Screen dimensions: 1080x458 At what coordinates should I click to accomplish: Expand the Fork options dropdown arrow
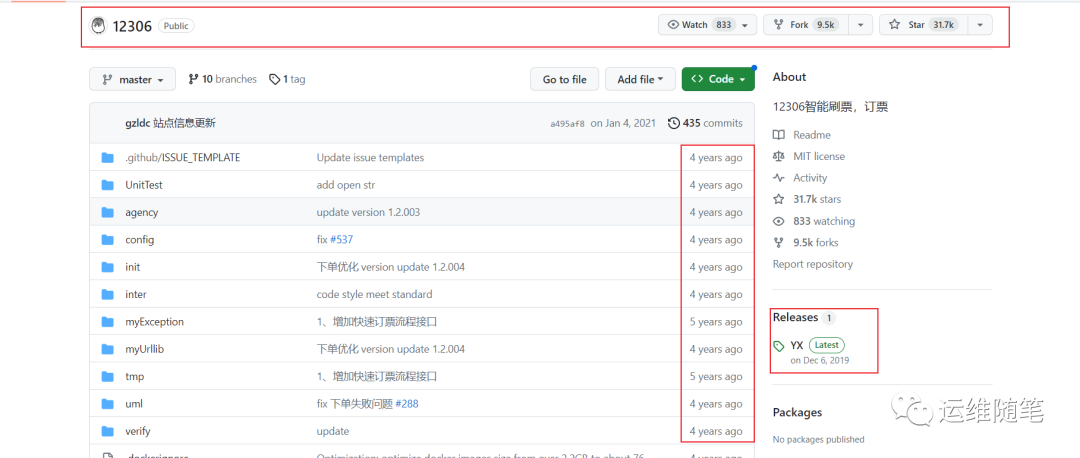[x=860, y=25]
